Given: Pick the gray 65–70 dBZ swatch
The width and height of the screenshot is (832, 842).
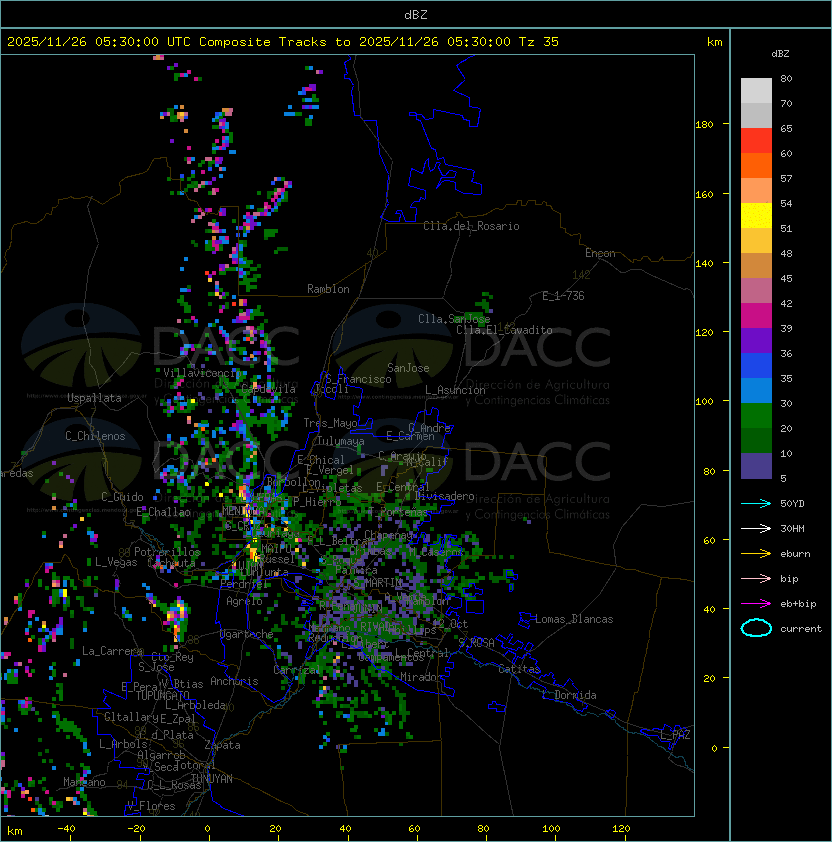Looking at the screenshot, I should pos(756,115).
